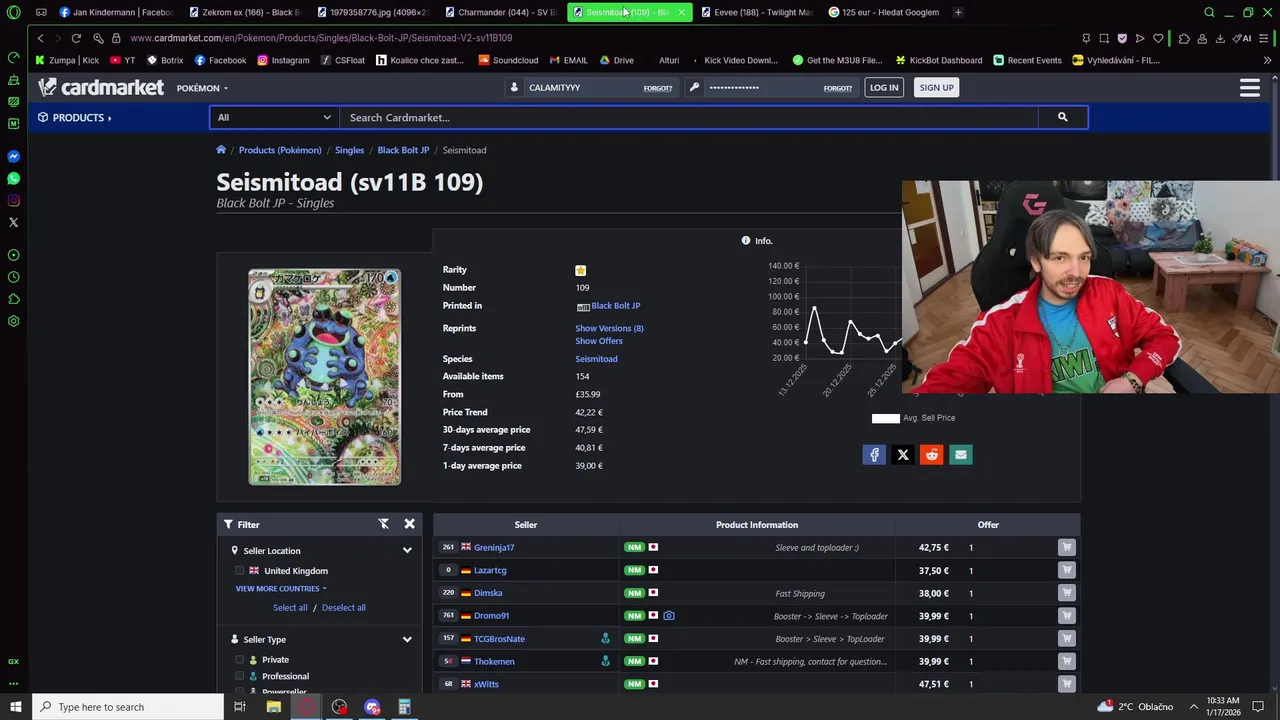Image resolution: width=1280 pixels, height=720 pixels.
Task: Click Select all under seller locations
Action: (x=290, y=608)
